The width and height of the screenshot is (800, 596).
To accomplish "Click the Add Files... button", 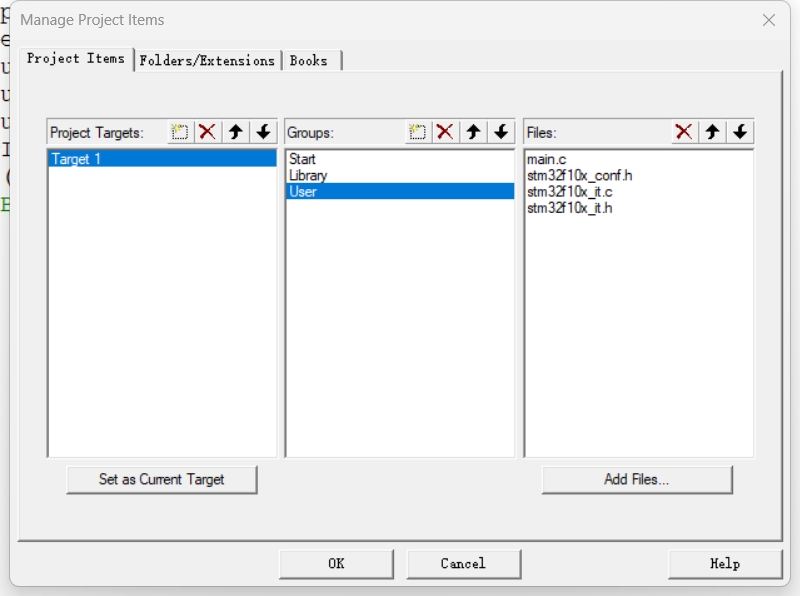I will (x=637, y=480).
